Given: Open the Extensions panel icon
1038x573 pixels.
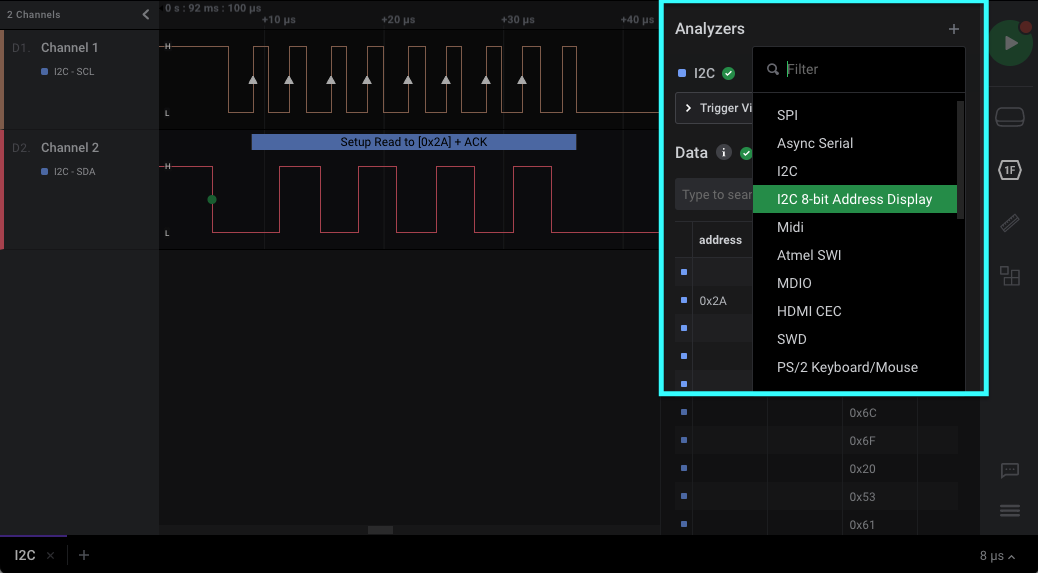Looking at the screenshot, I should coord(1010,276).
